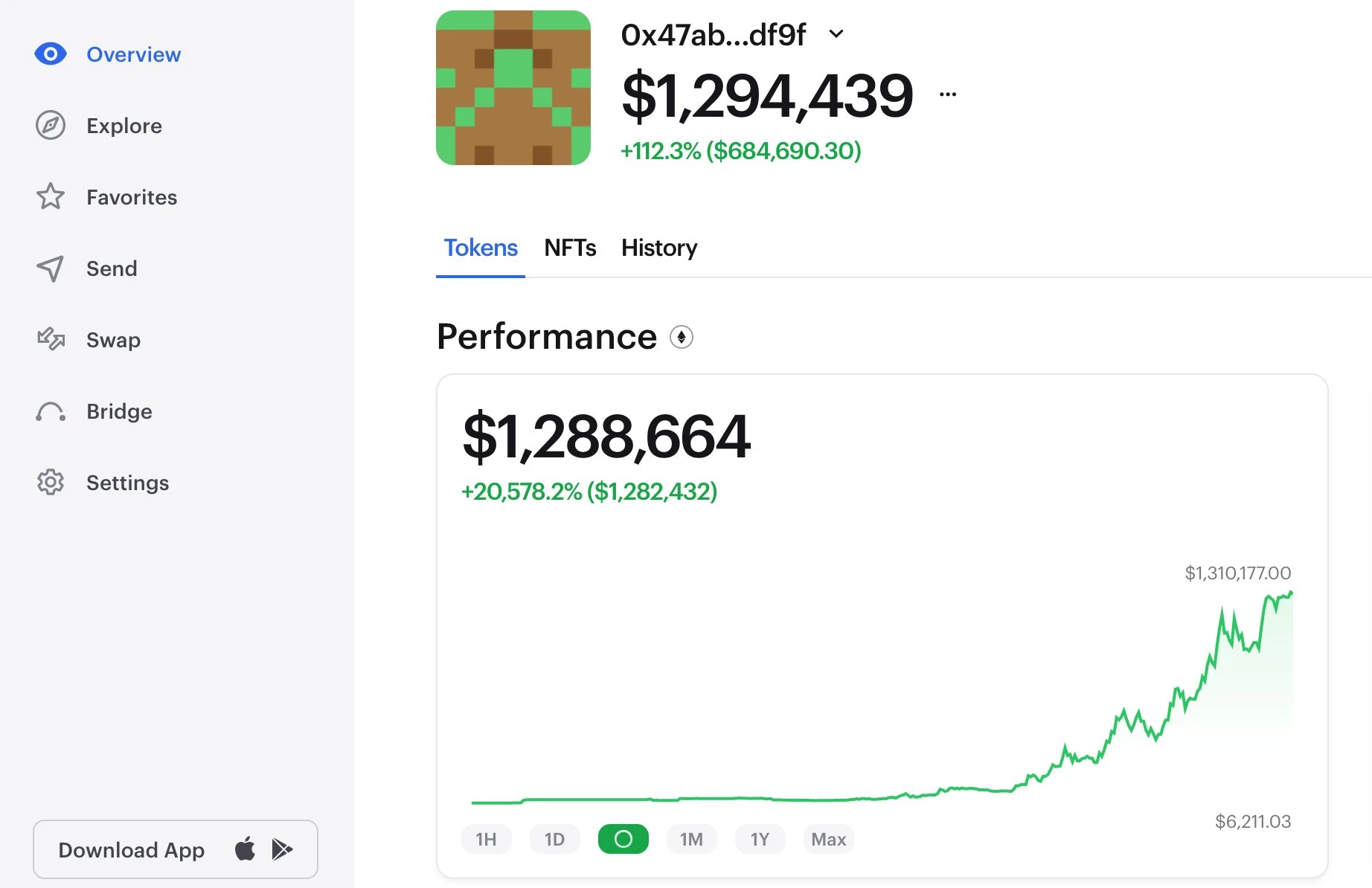The image size is (1372, 888).
Task: Click the Bridge arc icon
Action: pos(51,411)
